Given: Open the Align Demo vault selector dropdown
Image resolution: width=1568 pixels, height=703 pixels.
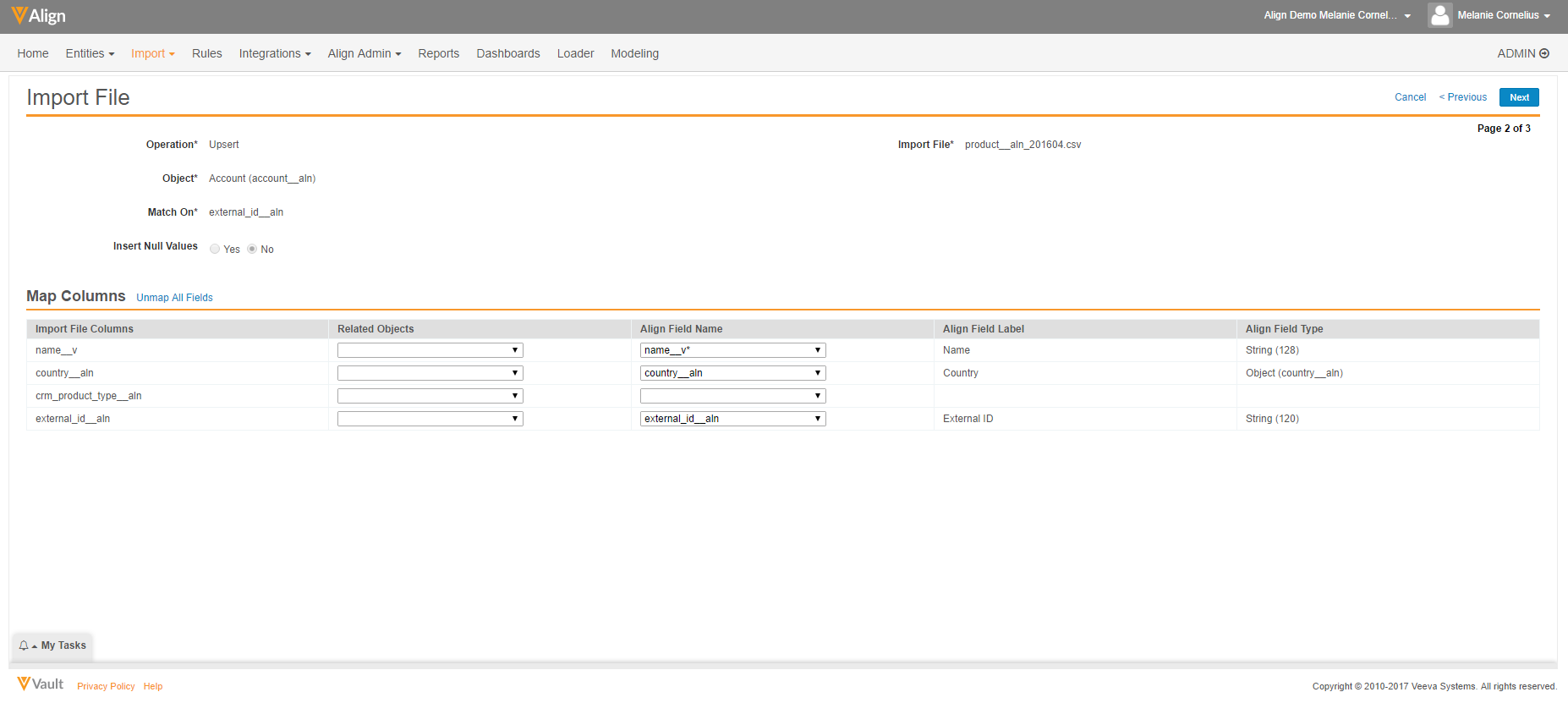Looking at the screenshot, I should 1337,15.
